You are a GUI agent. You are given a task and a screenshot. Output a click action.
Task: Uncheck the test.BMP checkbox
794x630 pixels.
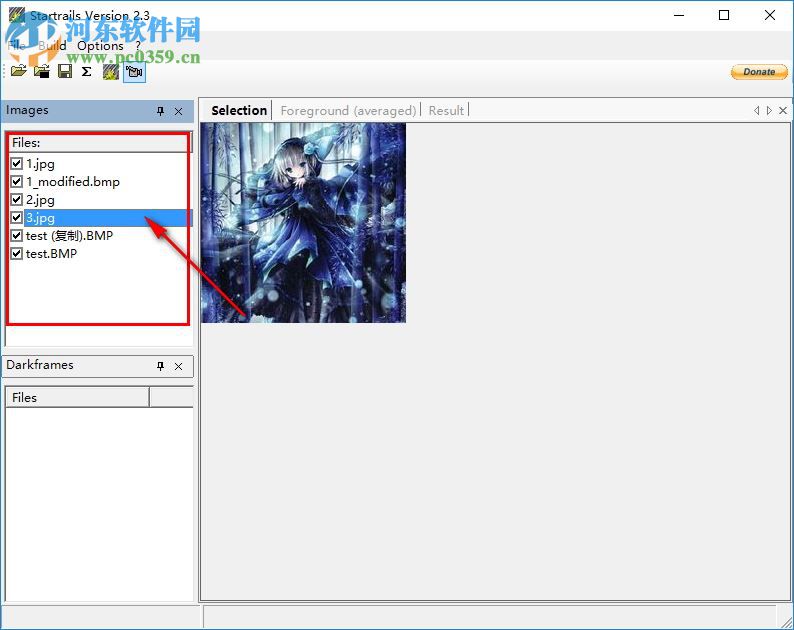click(x=17, y=253)
